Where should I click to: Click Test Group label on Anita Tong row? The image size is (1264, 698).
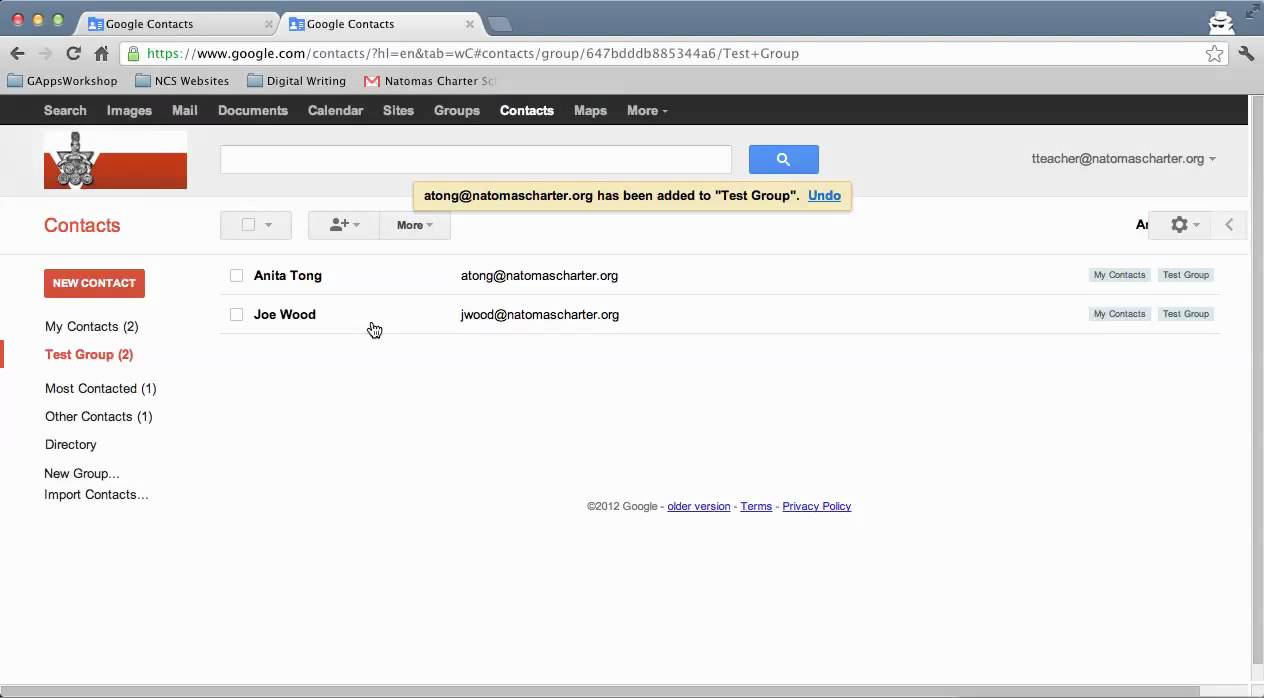pyautogui.click(x=1186, y=275)
